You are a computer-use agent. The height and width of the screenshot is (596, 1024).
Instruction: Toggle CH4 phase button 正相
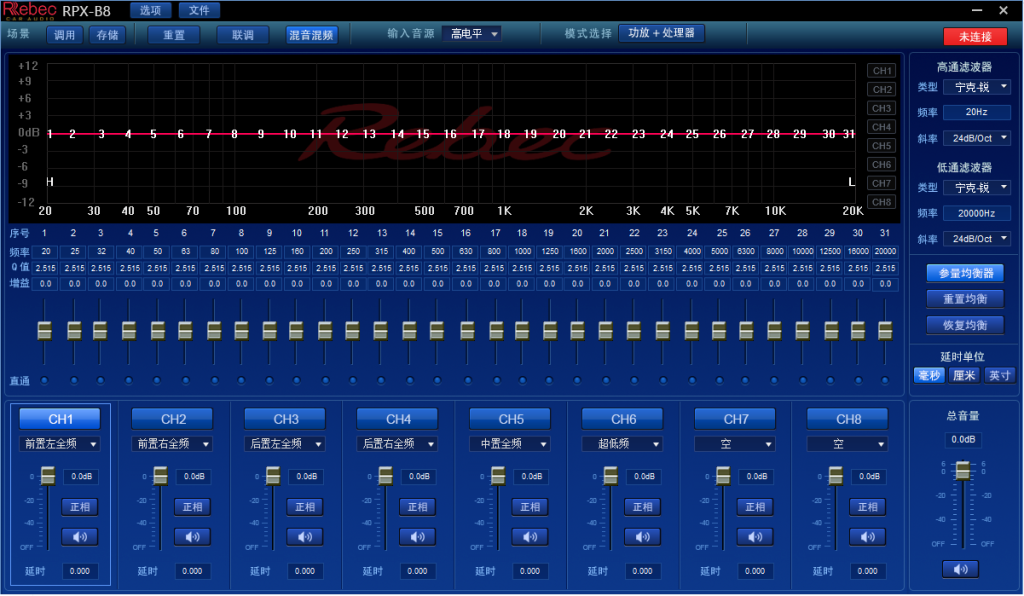[x=417, y=507]
